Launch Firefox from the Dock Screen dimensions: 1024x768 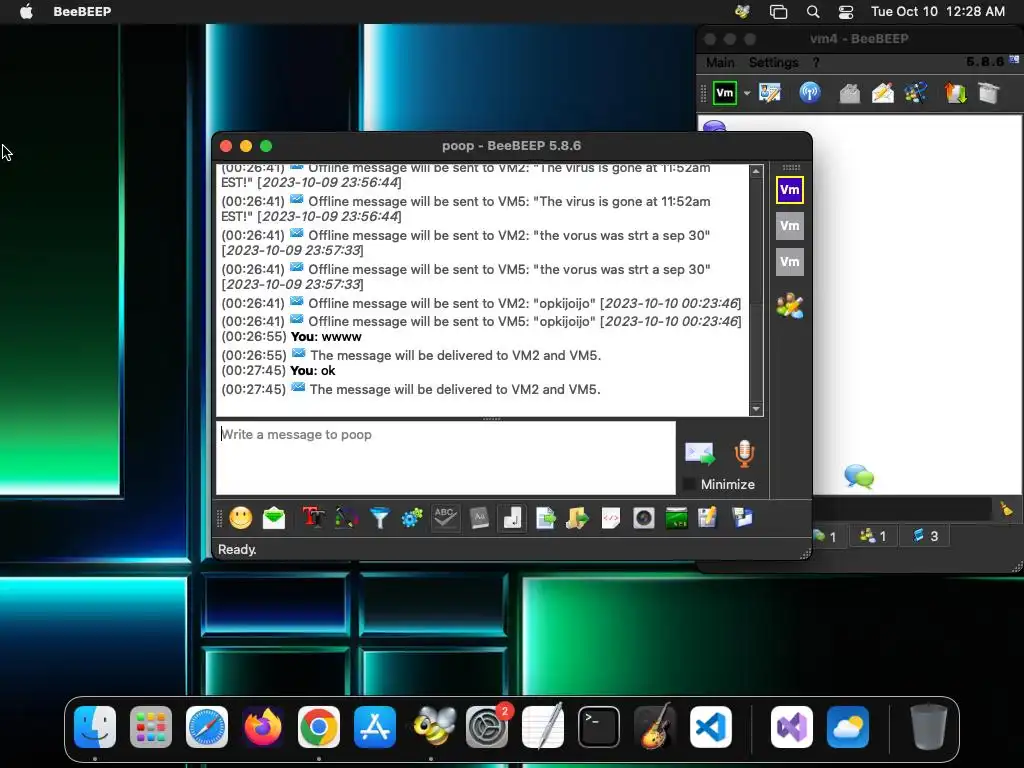[x=263, y=727]
